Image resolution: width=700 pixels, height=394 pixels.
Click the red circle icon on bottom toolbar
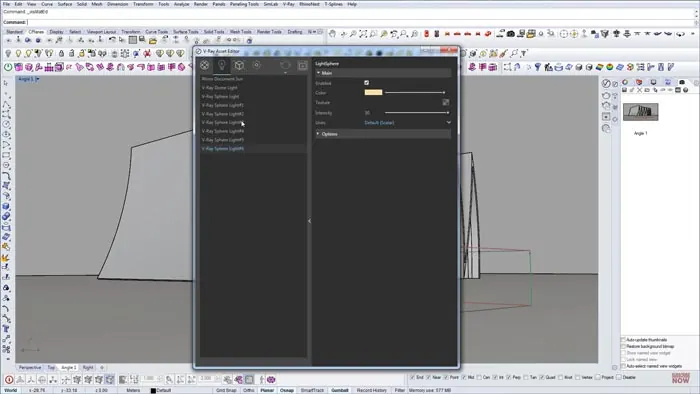pyautogui.click(x=9, y=380)
